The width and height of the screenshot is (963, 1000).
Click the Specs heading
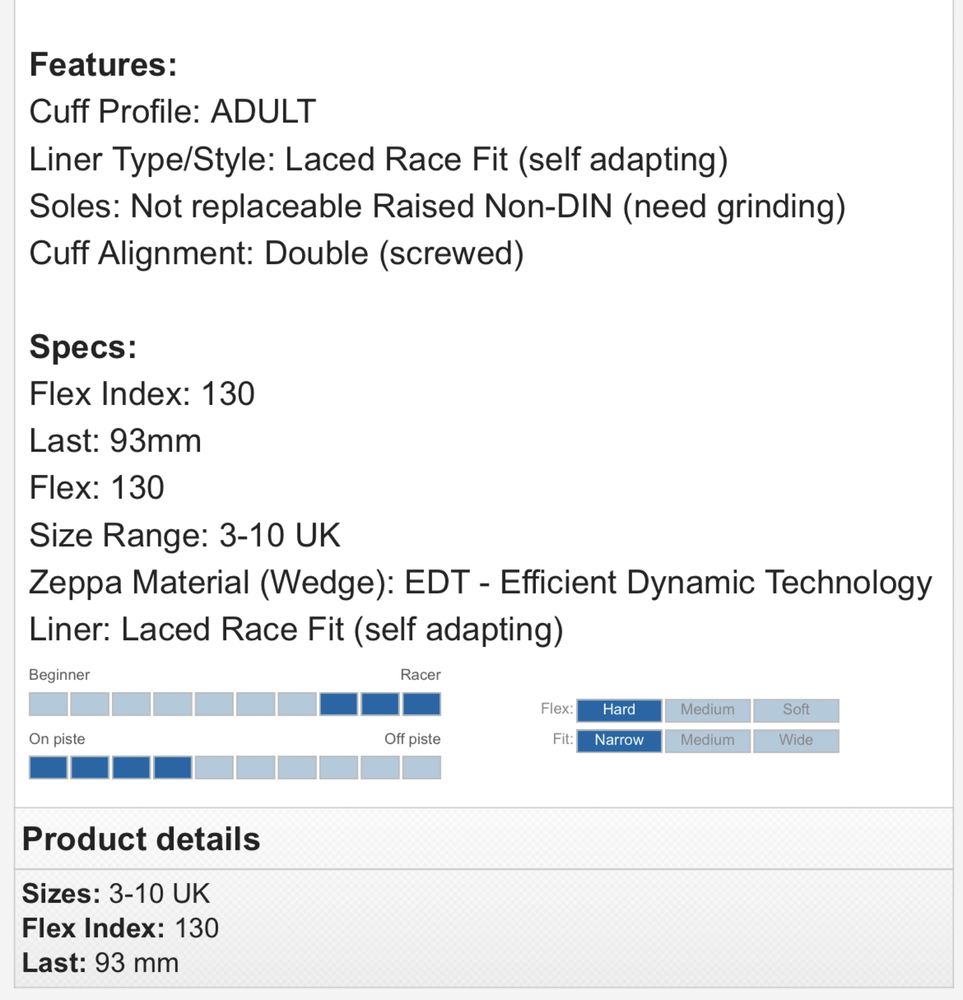click(83, 347)
